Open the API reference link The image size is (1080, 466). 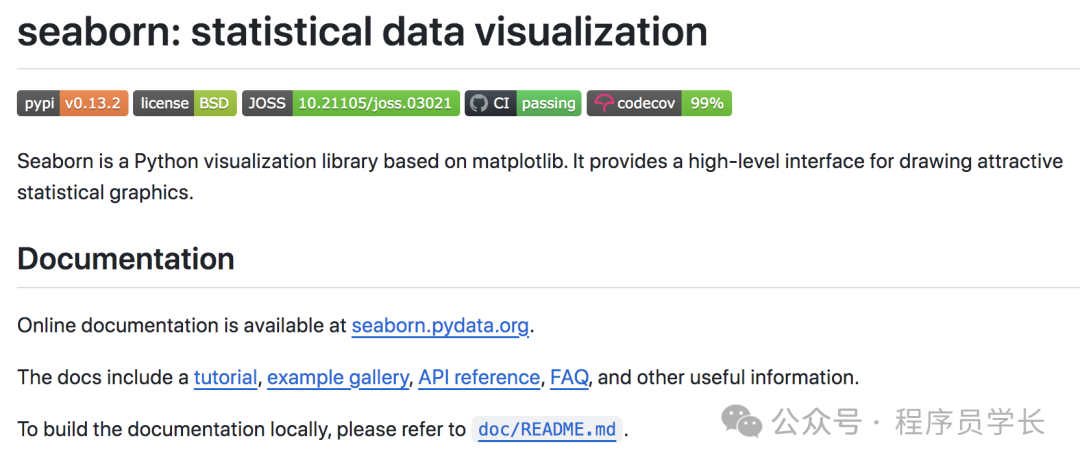click(479, 378)
